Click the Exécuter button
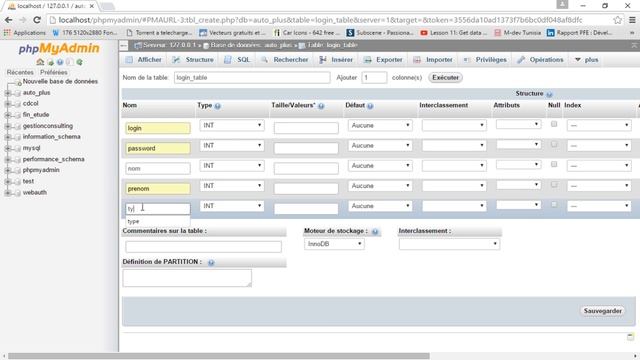 (x=445, y=78)
